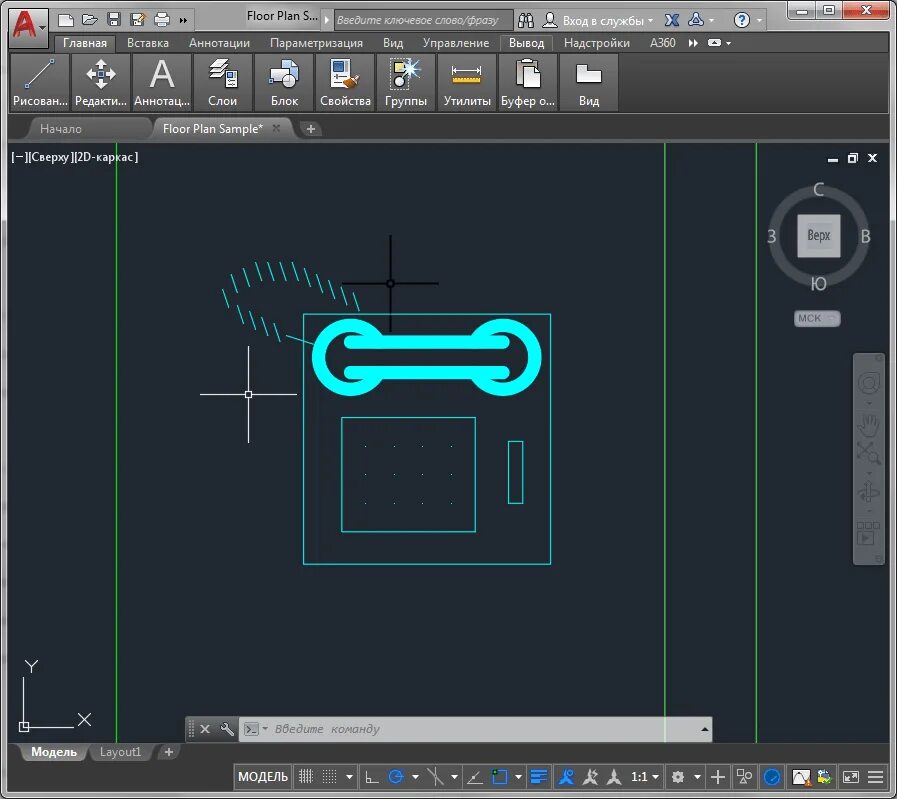
Task: Add a new layout with plus button
Action: pos(169,752)
